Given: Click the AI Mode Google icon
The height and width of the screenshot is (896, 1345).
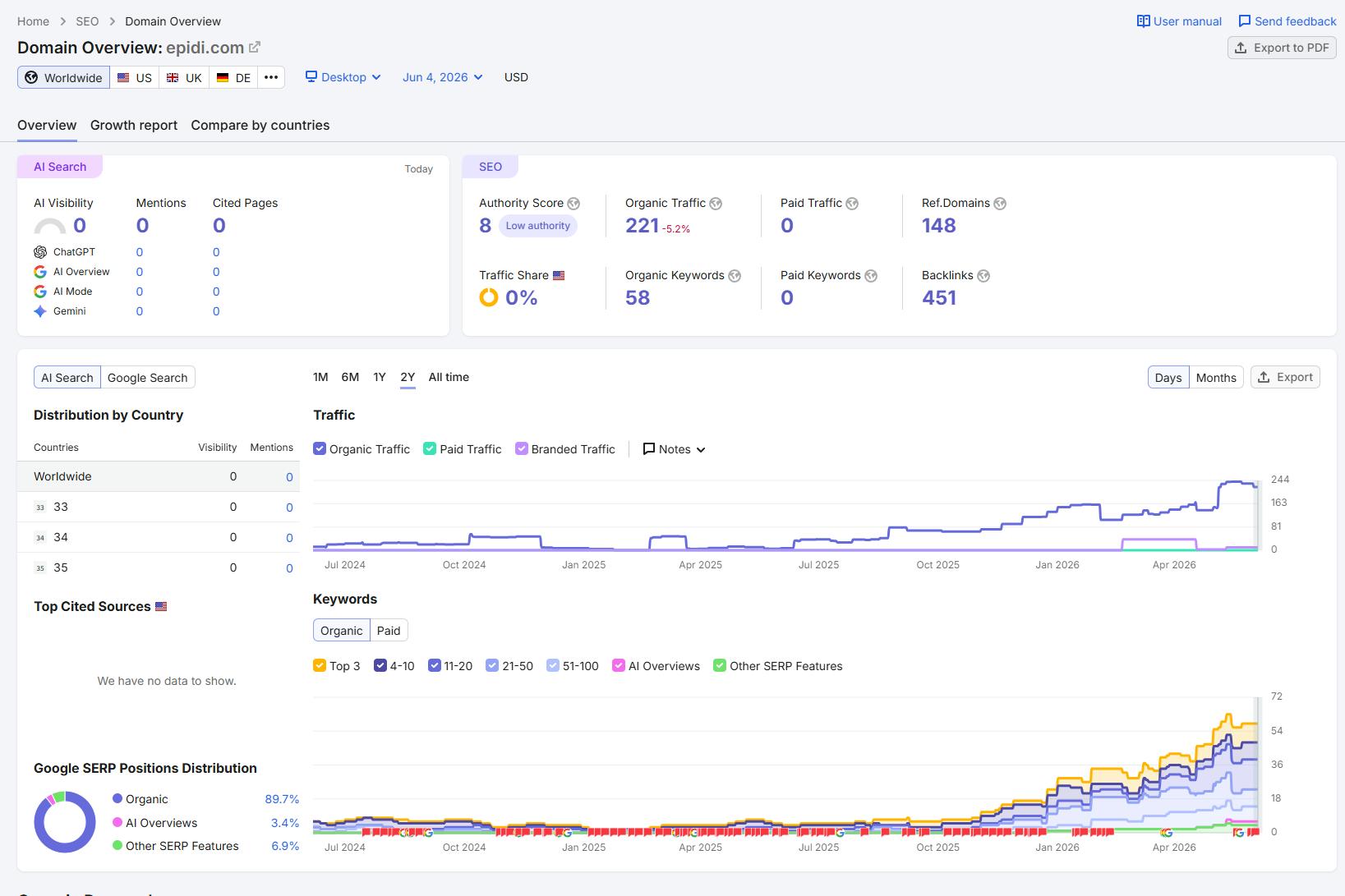Looking at the screenshot, I should tap(40, 292).
